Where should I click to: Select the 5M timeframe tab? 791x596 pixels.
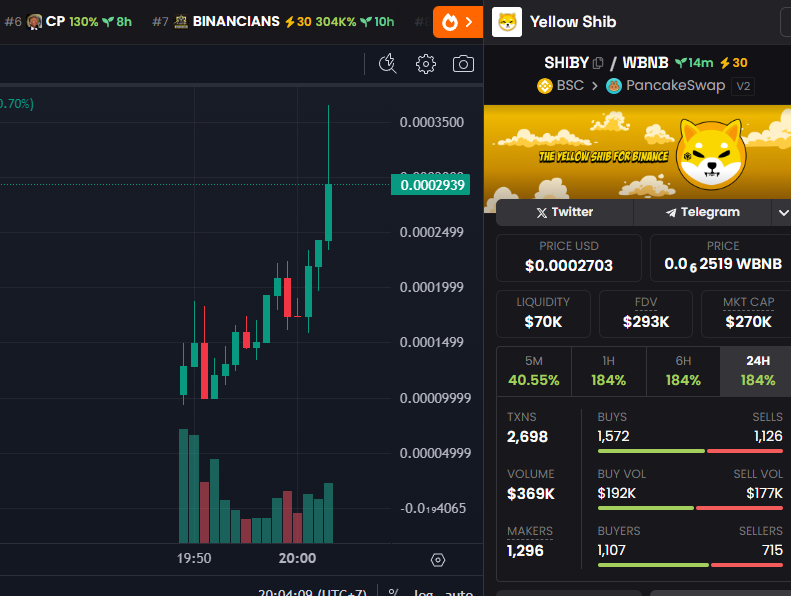[534, 371]
